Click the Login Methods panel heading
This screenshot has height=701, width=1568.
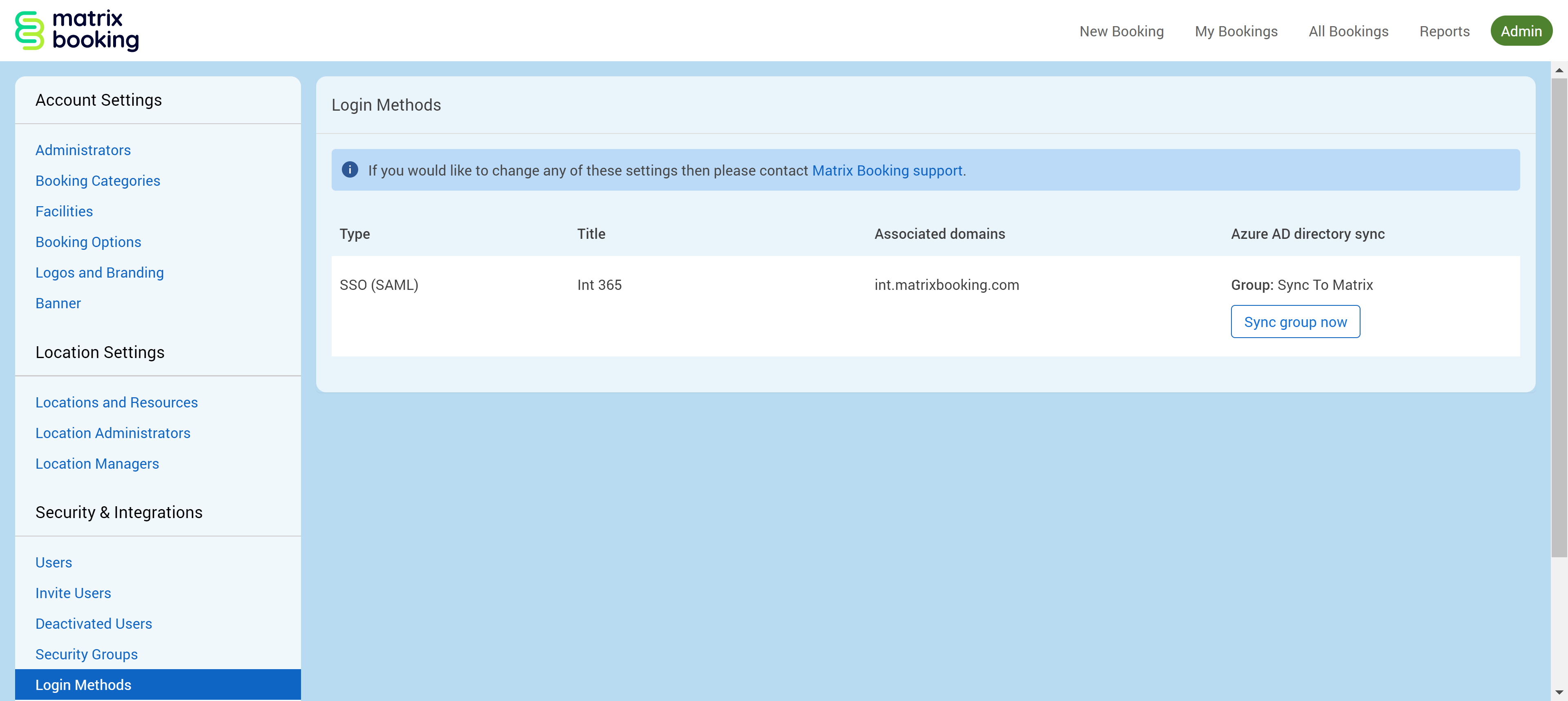[x=386, y=105]
